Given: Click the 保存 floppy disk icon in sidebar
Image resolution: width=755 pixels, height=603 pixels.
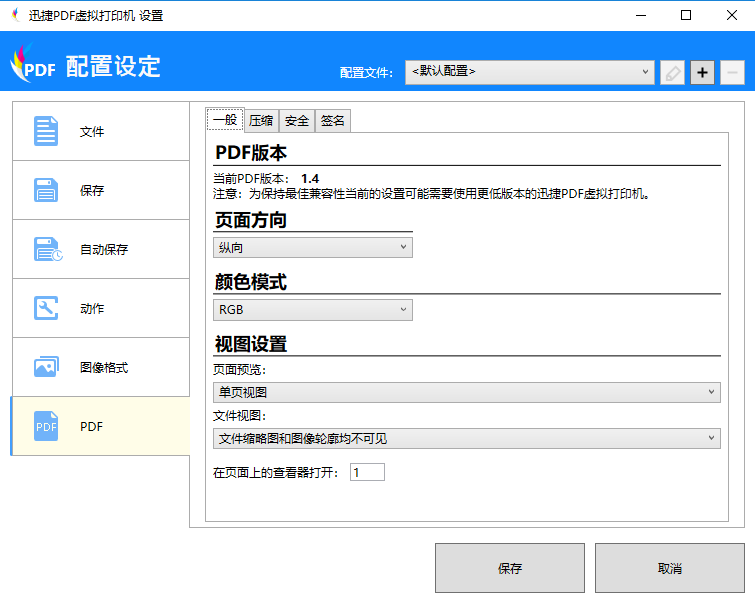Looking at the screenshot, I should (x=46, y=190).
